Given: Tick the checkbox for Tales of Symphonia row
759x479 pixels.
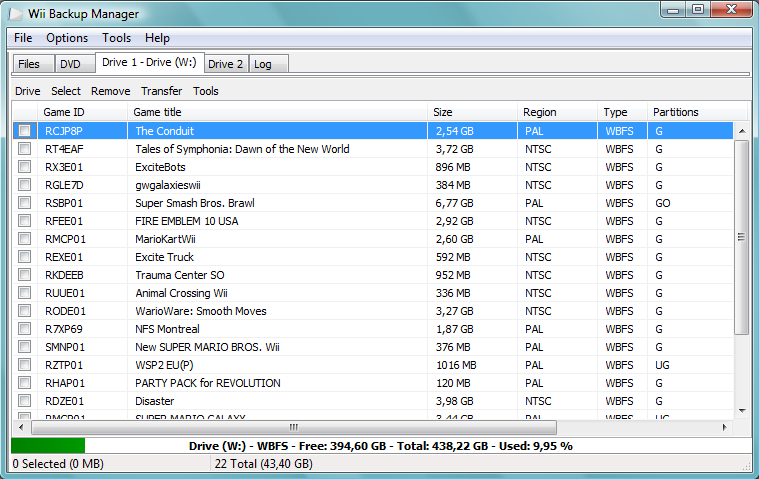Looking at the screenshot, I should click(24, 149).
